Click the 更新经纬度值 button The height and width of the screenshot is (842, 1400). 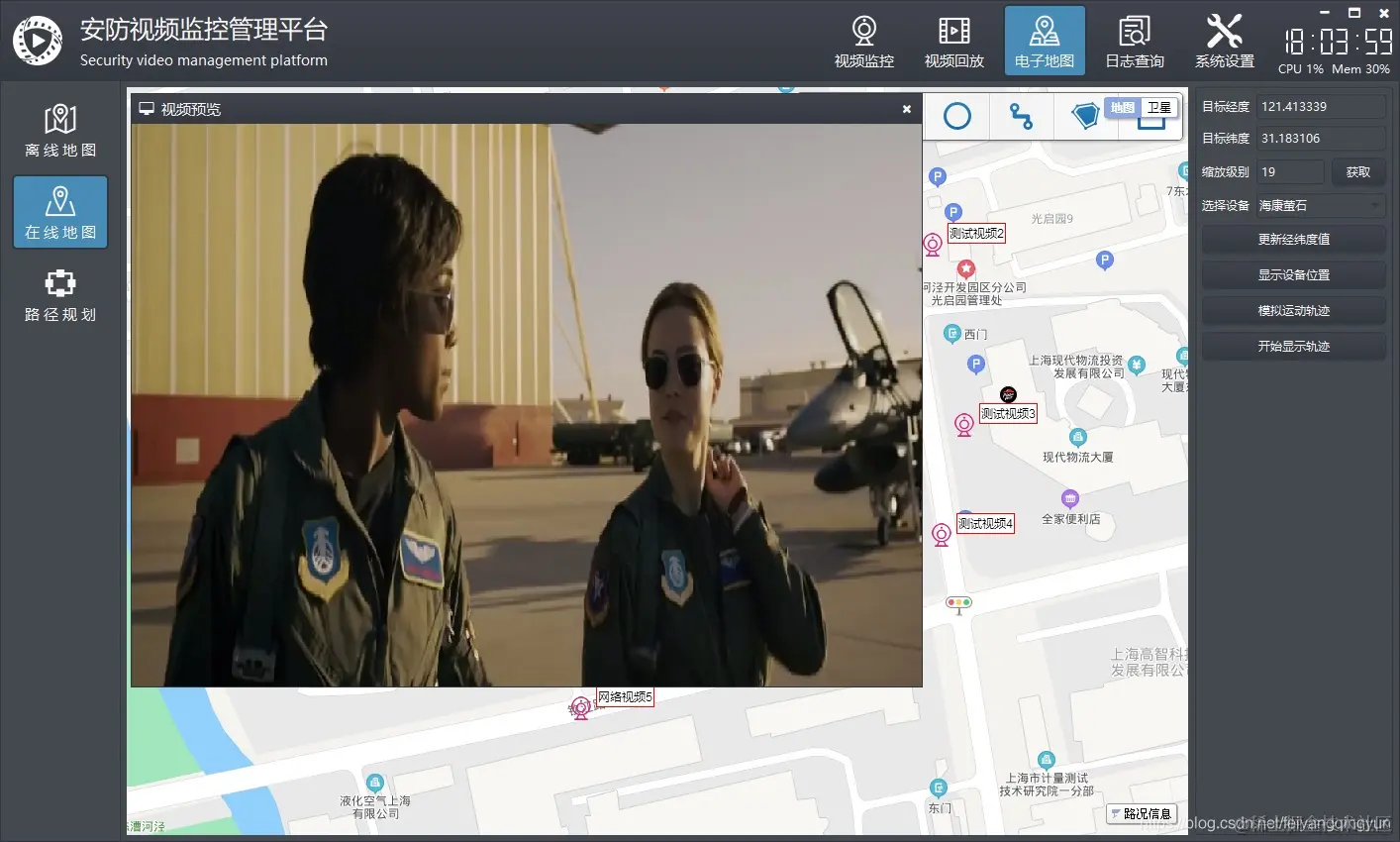click(x=1293, y=239)
